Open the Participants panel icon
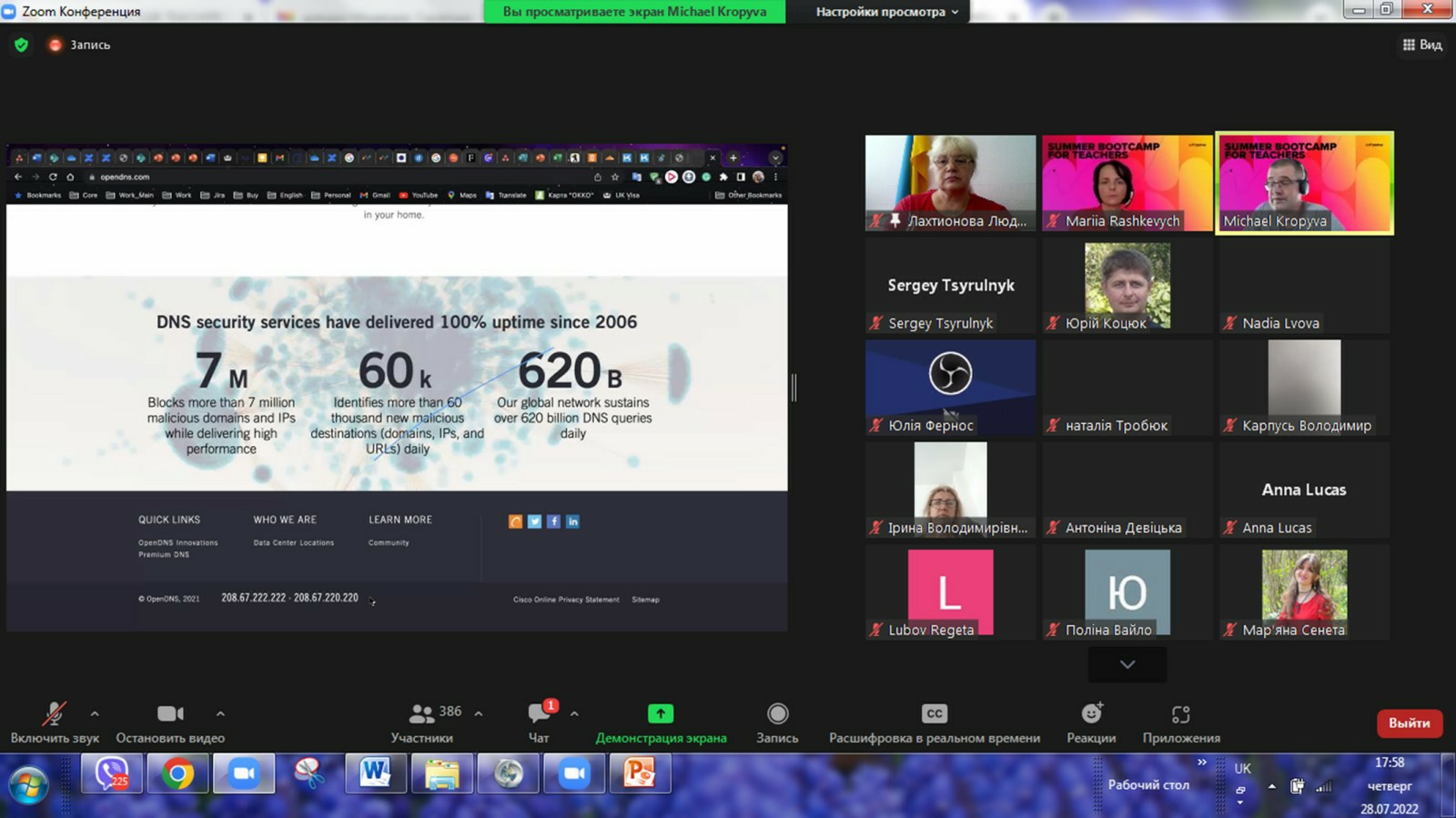 click(x=421, y=713)
